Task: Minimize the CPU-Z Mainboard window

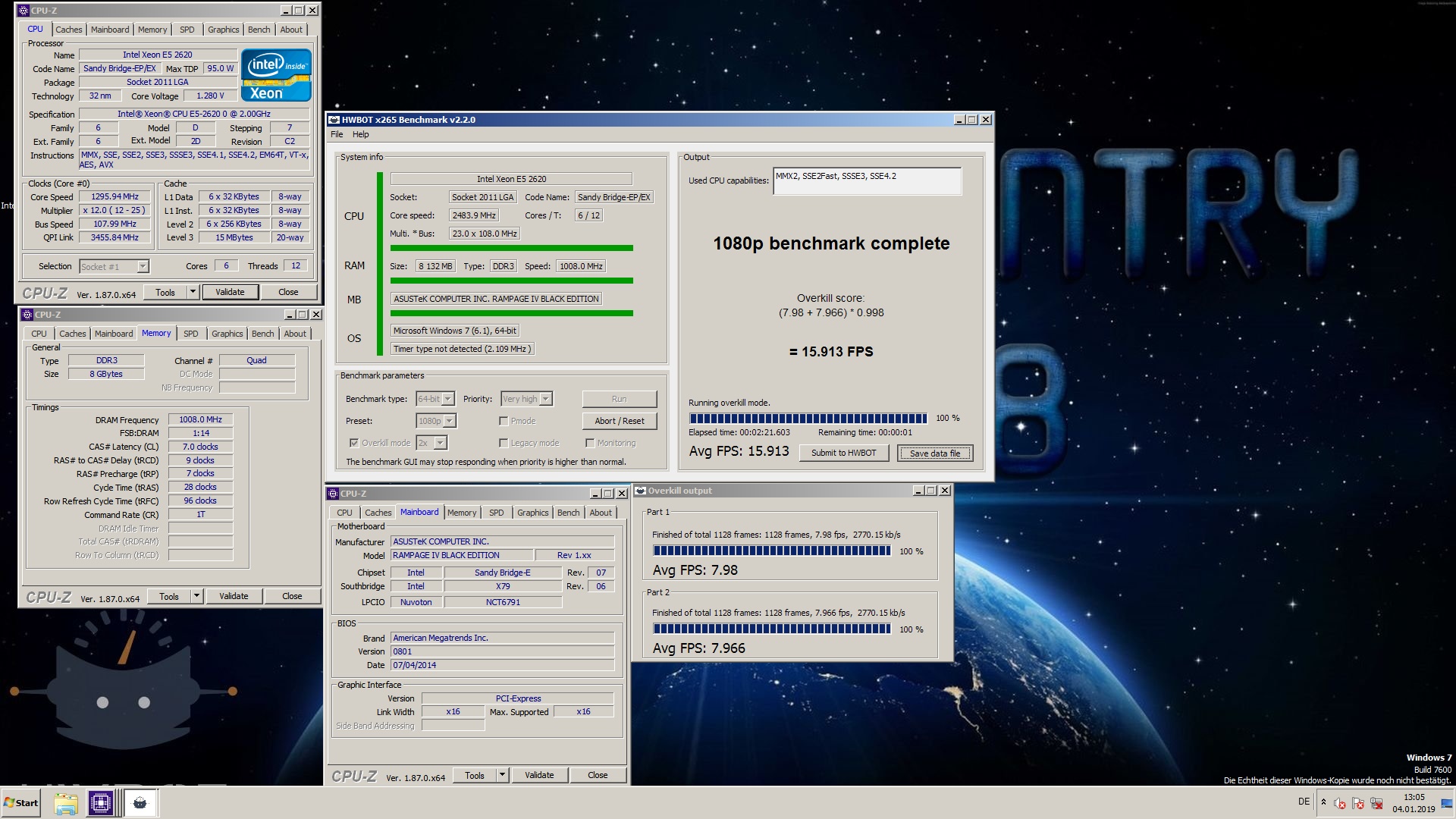Action: (x=595, y=494)
